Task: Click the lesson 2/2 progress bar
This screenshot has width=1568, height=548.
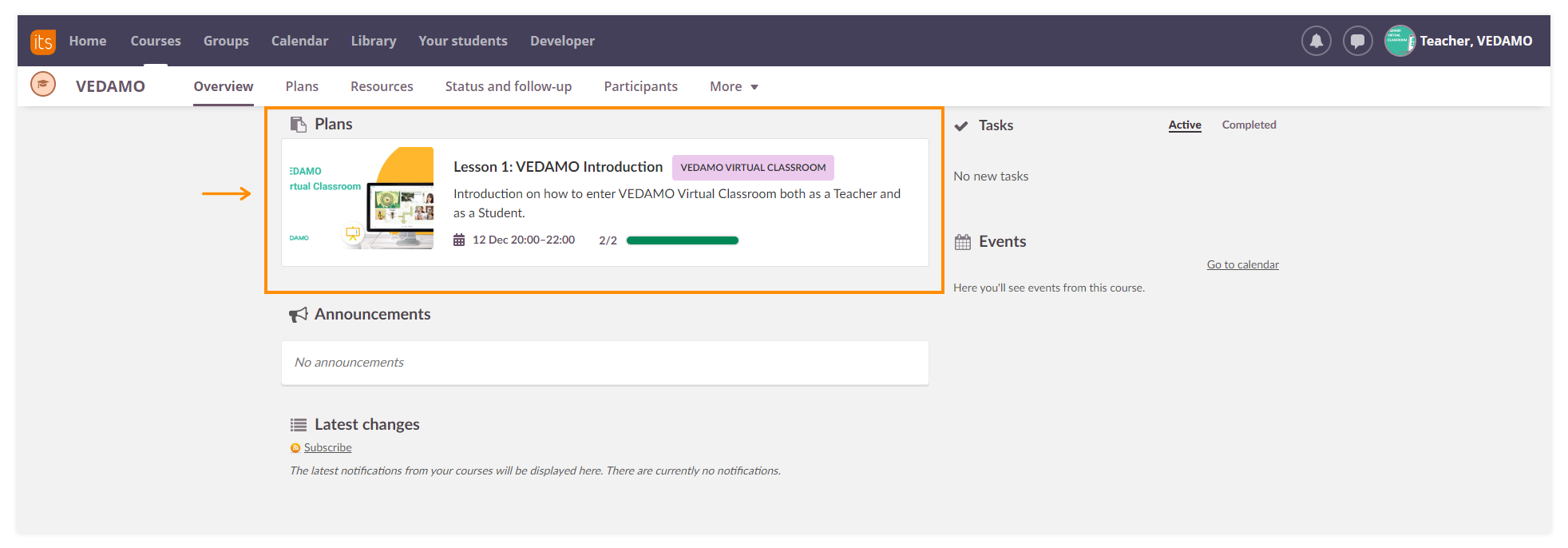Action: 683,240
